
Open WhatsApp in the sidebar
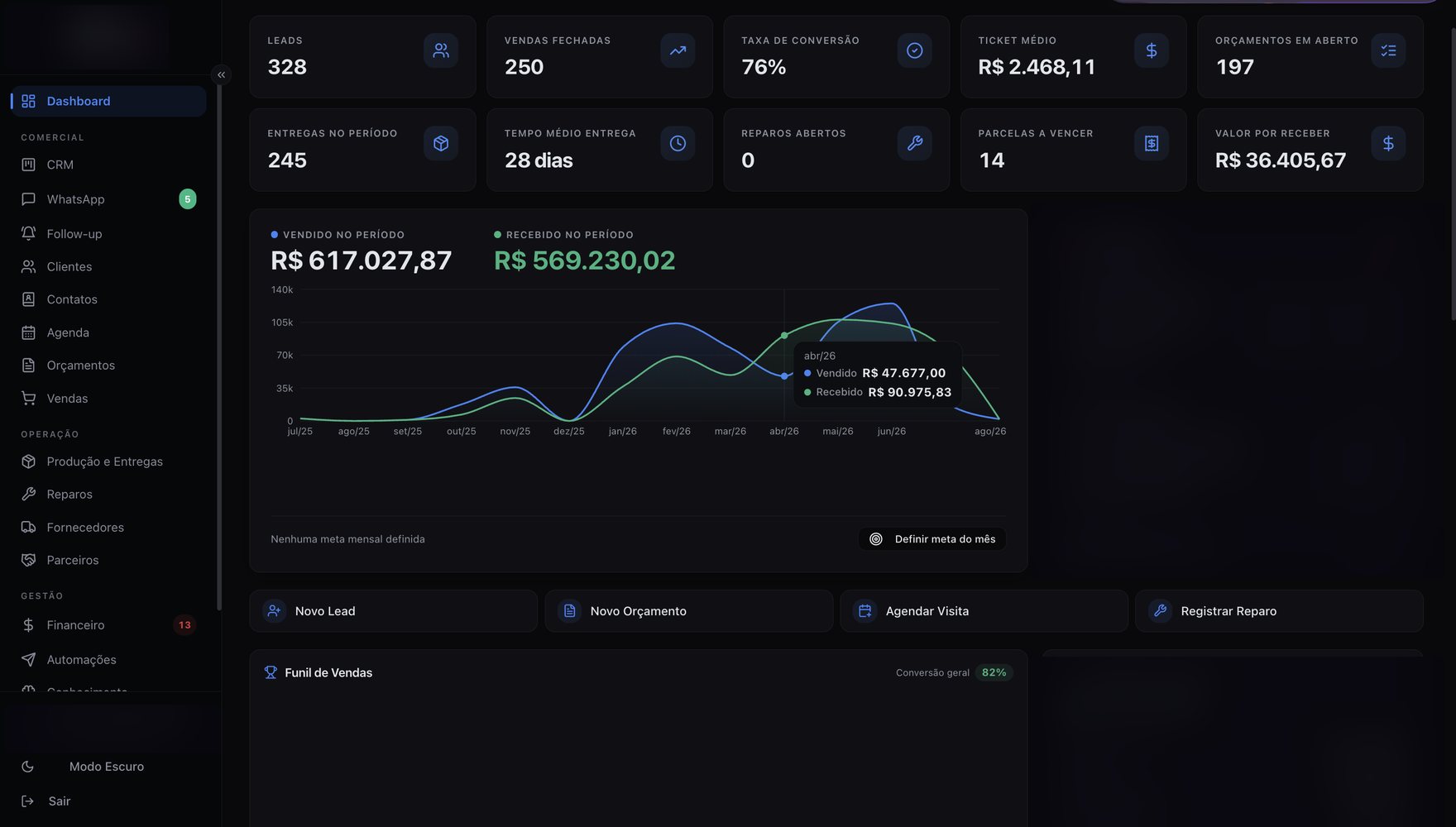pos(108,199)
